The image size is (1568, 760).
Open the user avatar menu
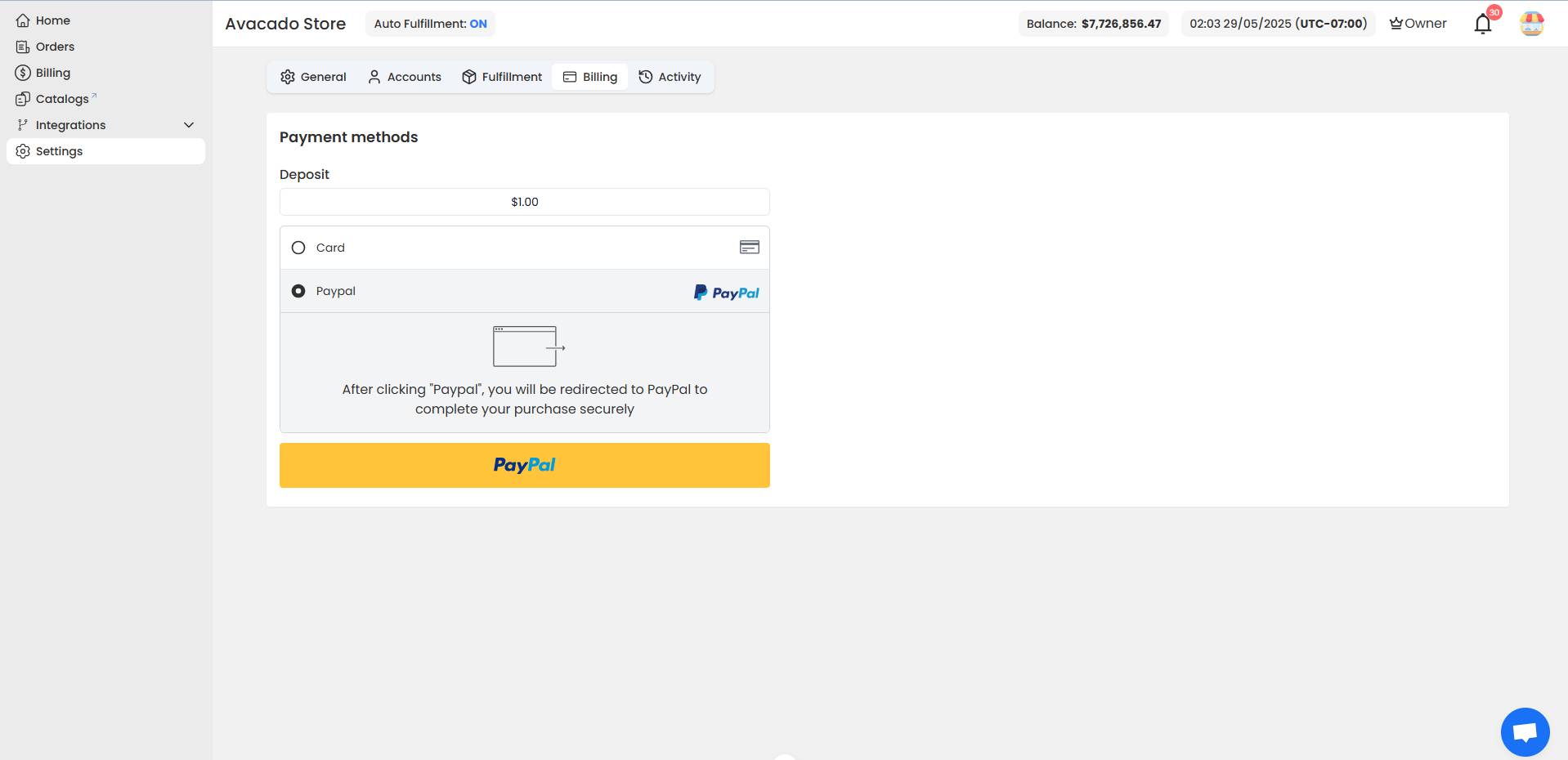point(1532,24)
